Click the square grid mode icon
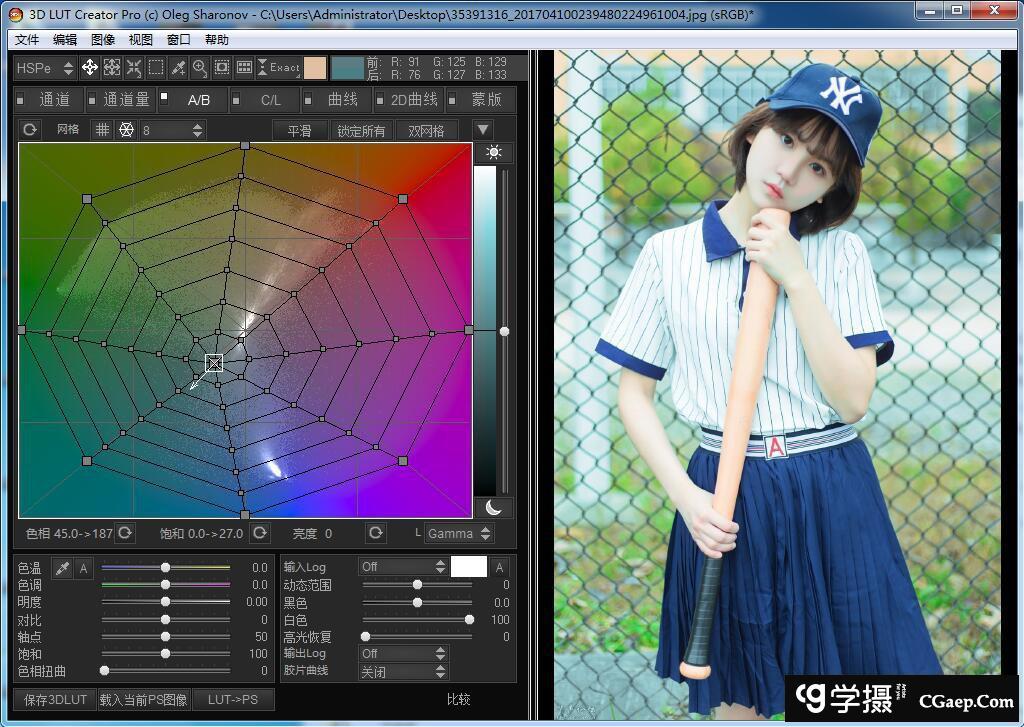Viewport: 1024px width, 727px height. click(x=101, y=129)
